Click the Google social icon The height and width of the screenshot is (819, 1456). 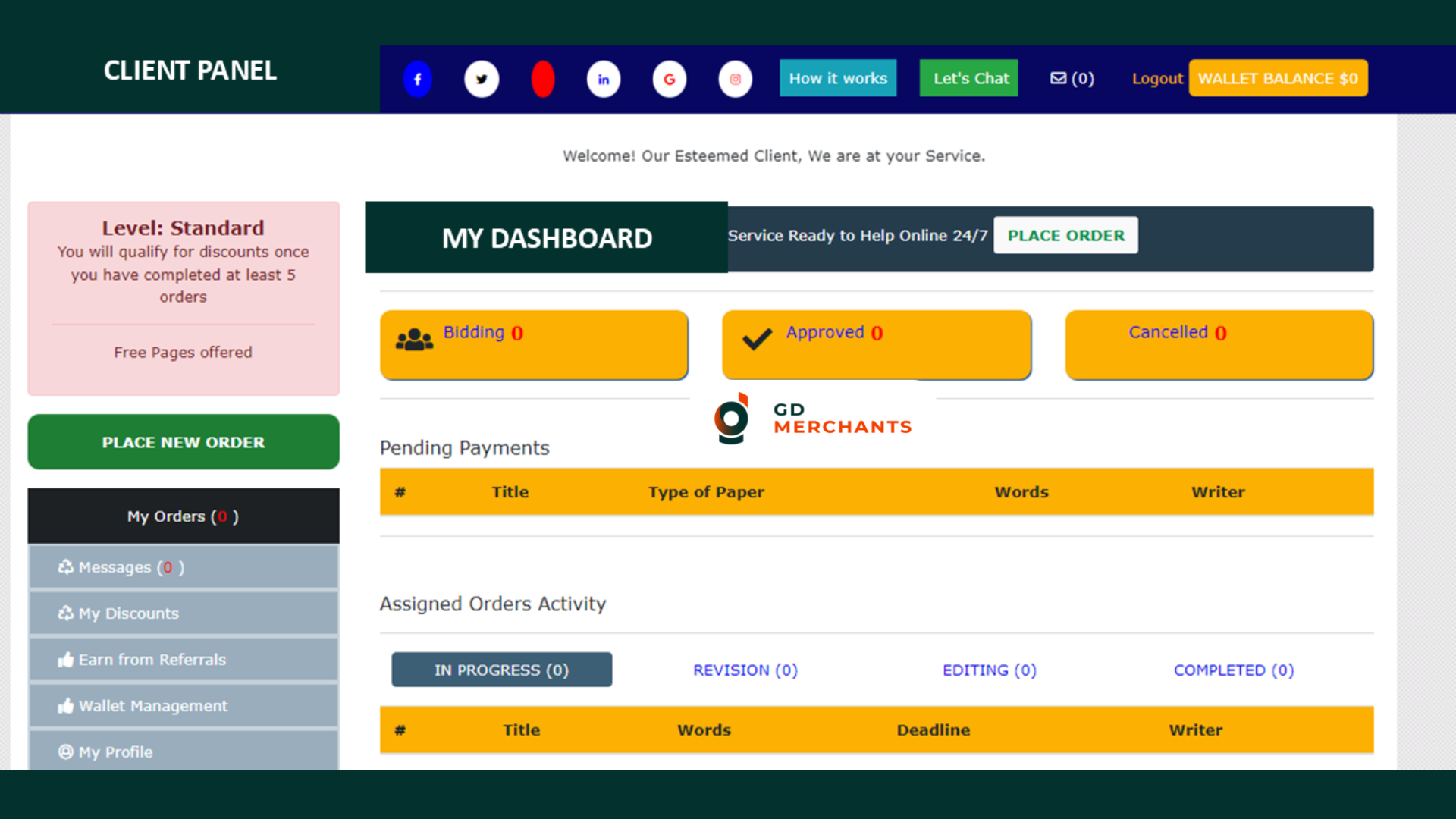tap(669, 79)
